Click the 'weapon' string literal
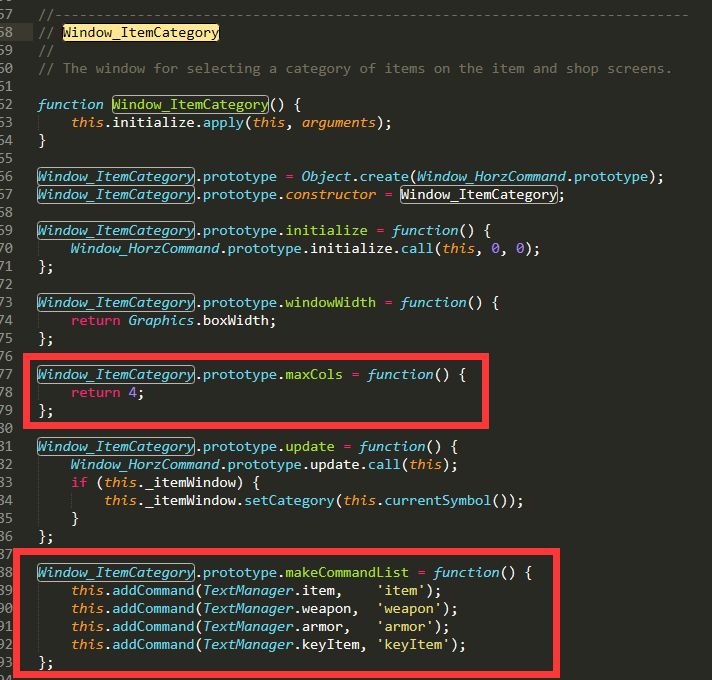The height and width of the screenshot is (680, 712). 409,609
